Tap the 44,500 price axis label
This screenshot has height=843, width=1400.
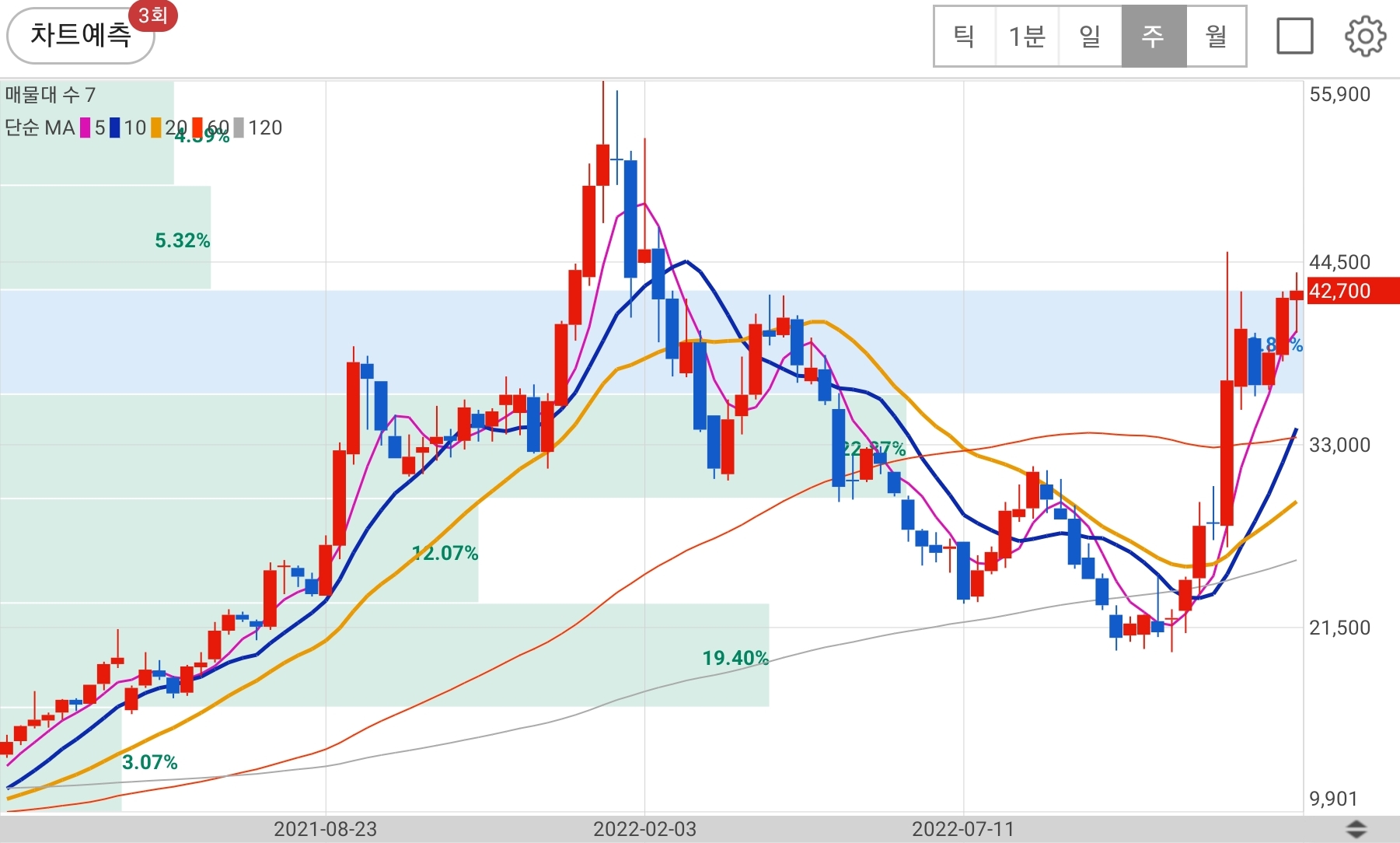click(1339, 262)
